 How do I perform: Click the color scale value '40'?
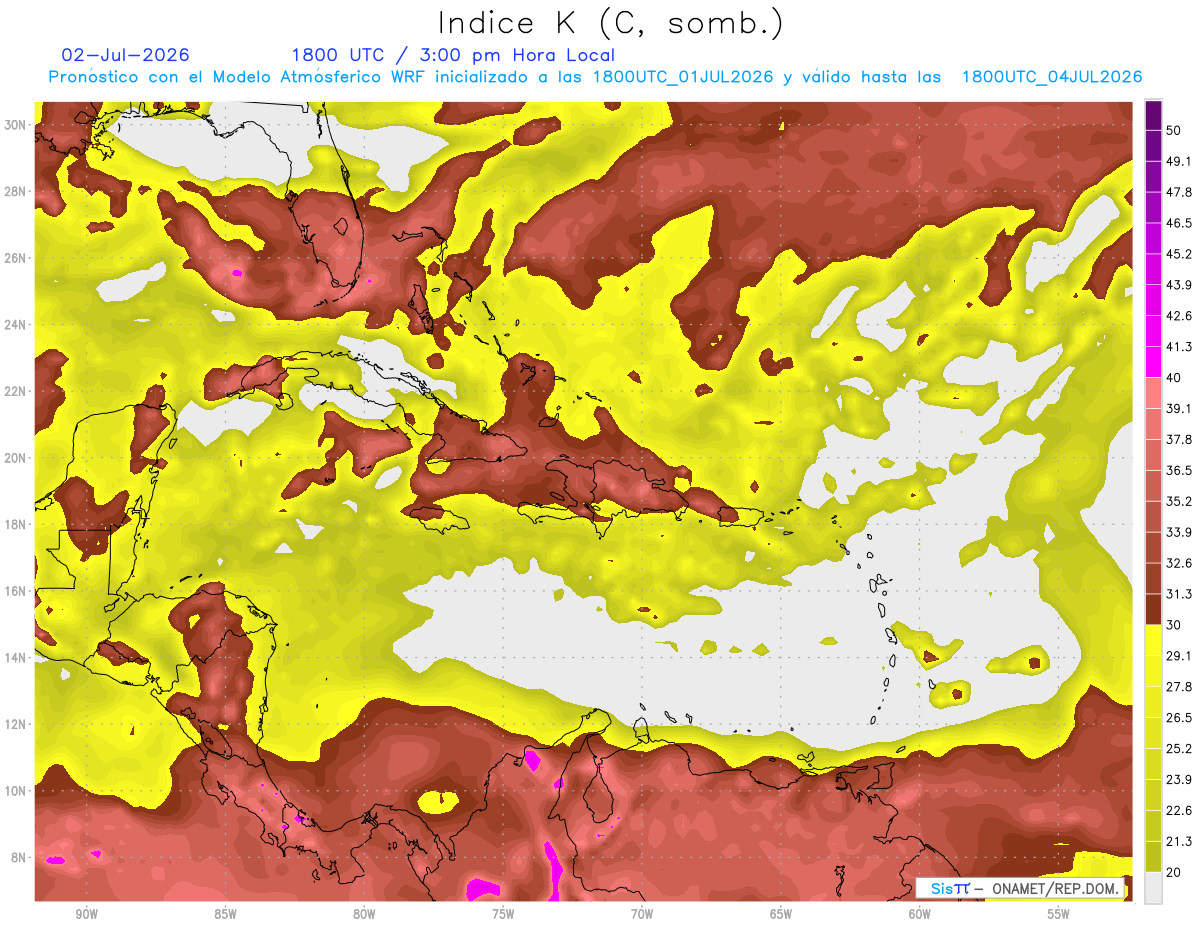click(1175, 378)
